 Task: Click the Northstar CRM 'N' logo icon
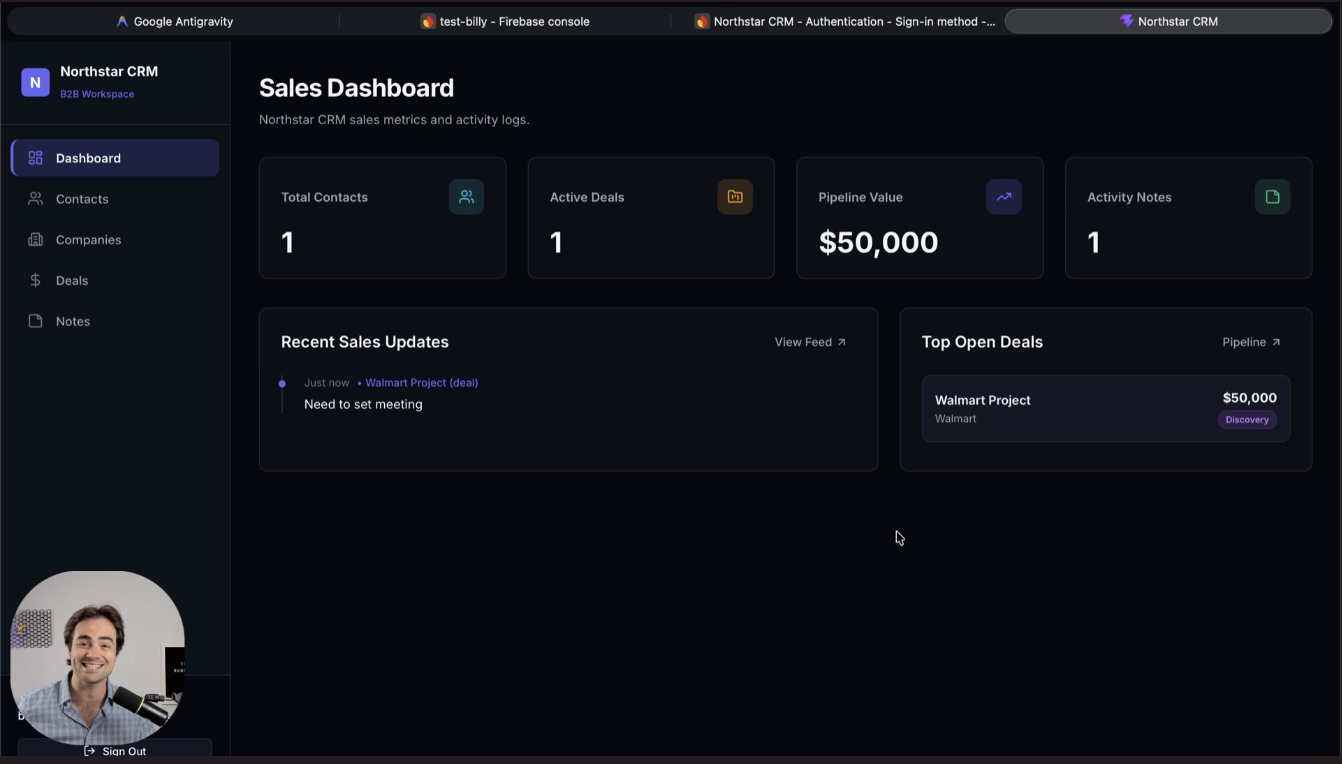pyautogui.click(x=35, y=83)
